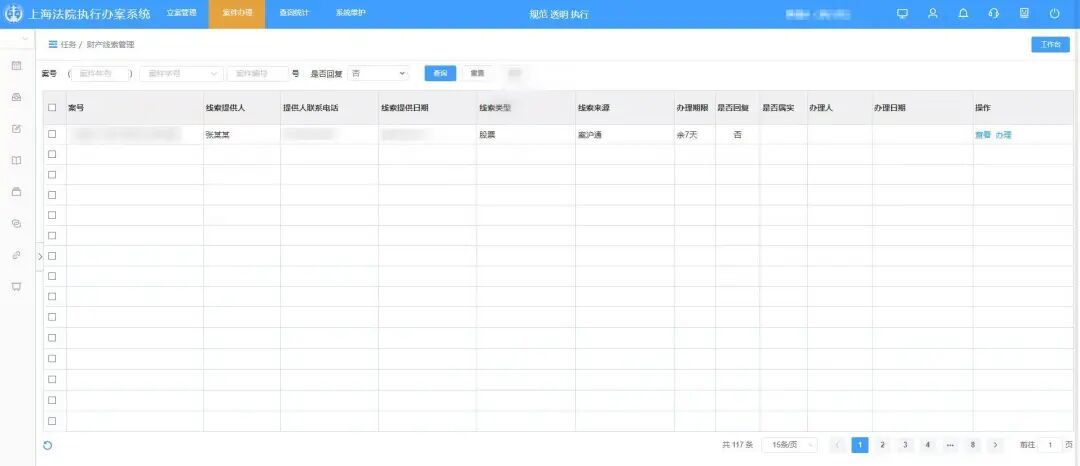Click the document icon beside power icon
The image size is (1080, 466).
pos(1024,14)
